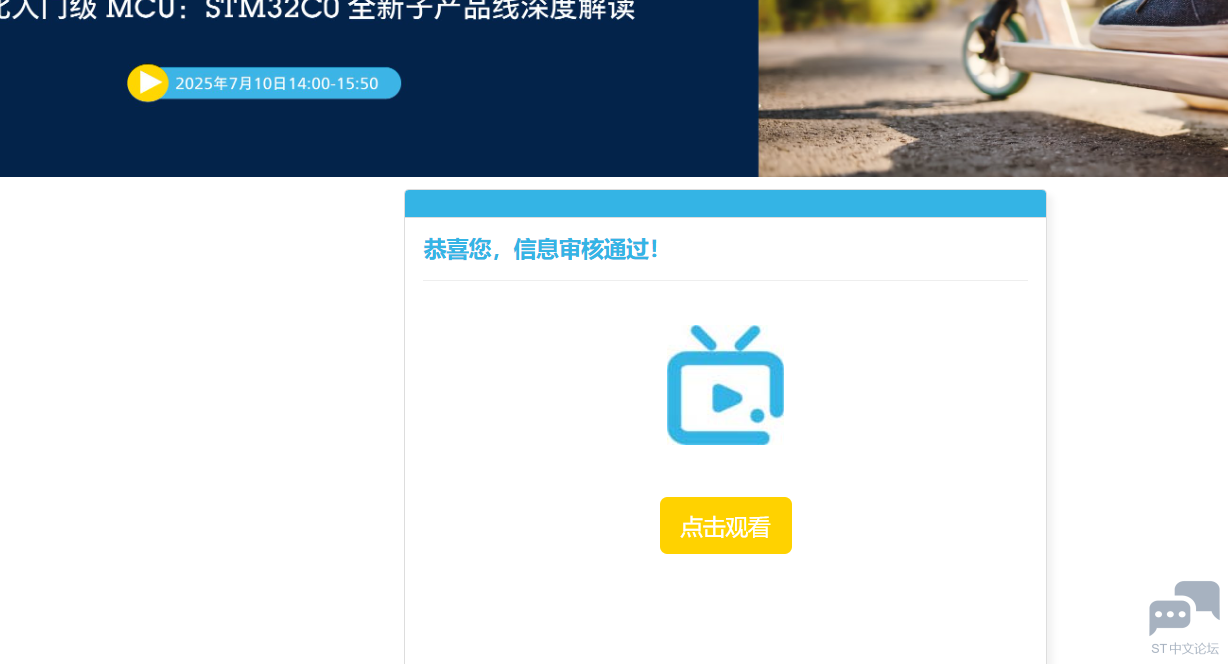Screen dimensions: 1228x664
Task: Click the yellow play icon in the banner
Action: pos(148,83)
